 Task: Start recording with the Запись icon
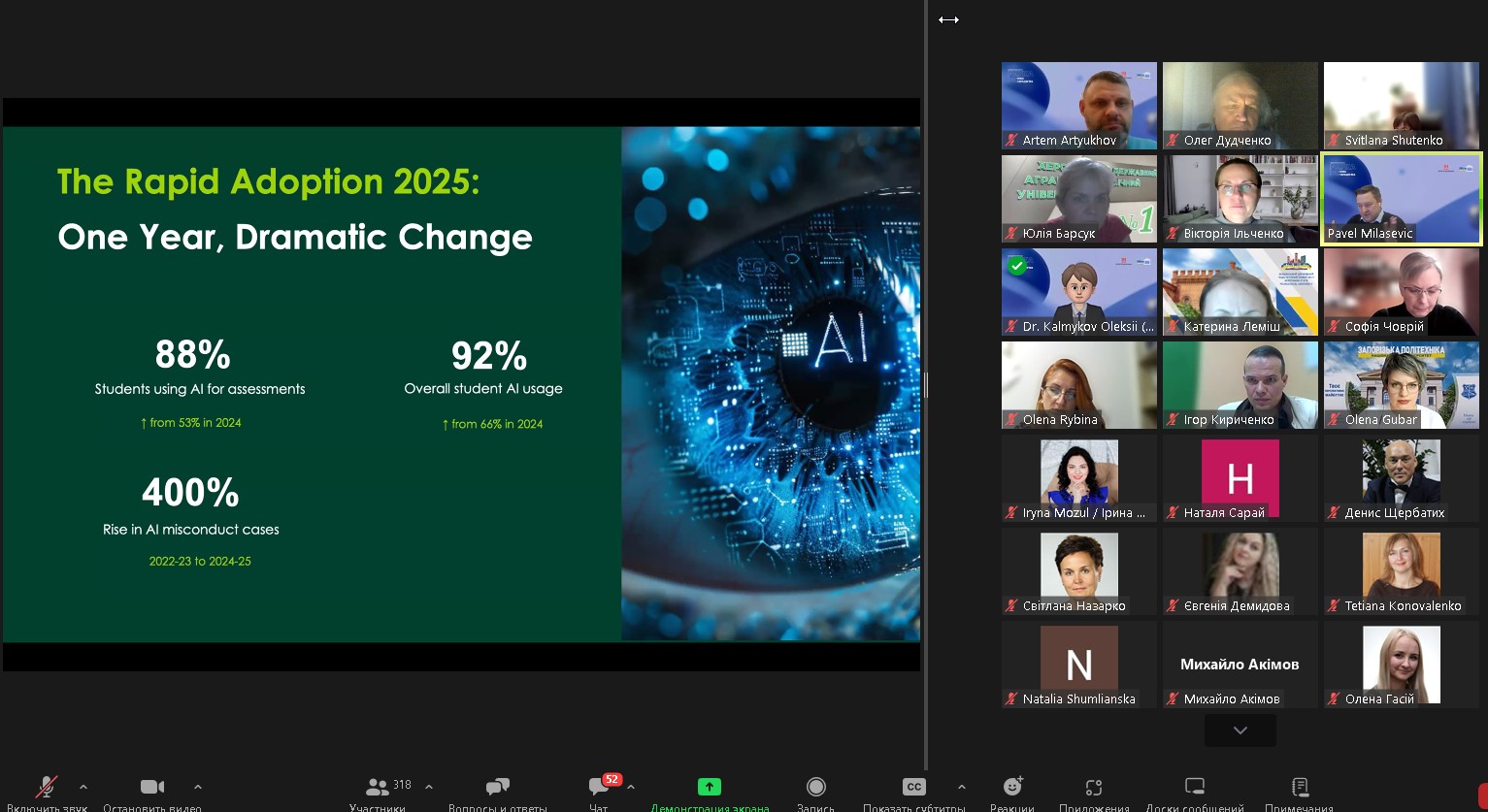816,787
